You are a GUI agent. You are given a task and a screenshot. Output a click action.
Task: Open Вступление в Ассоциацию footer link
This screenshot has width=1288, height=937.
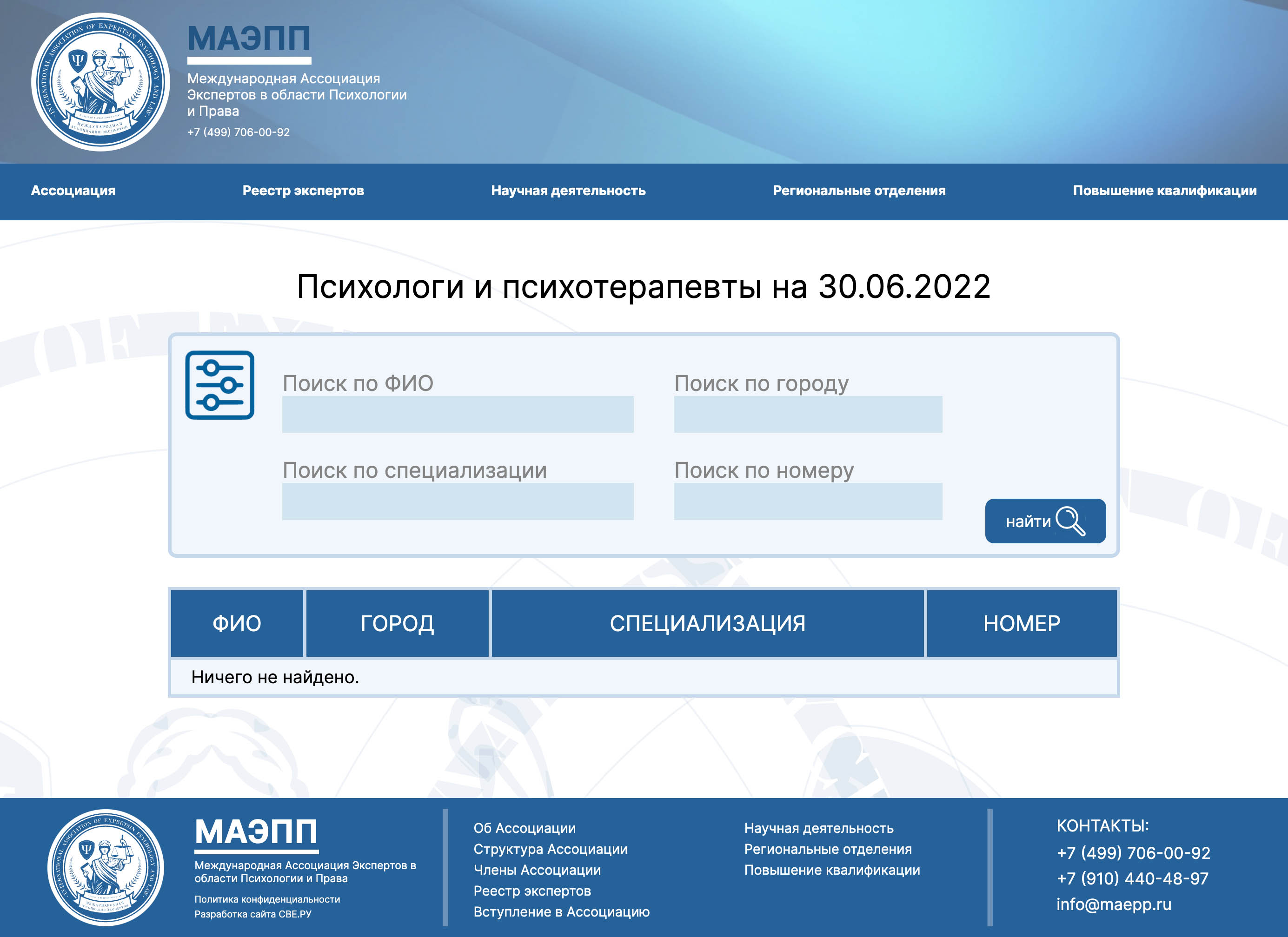click(x=562, y=912)
